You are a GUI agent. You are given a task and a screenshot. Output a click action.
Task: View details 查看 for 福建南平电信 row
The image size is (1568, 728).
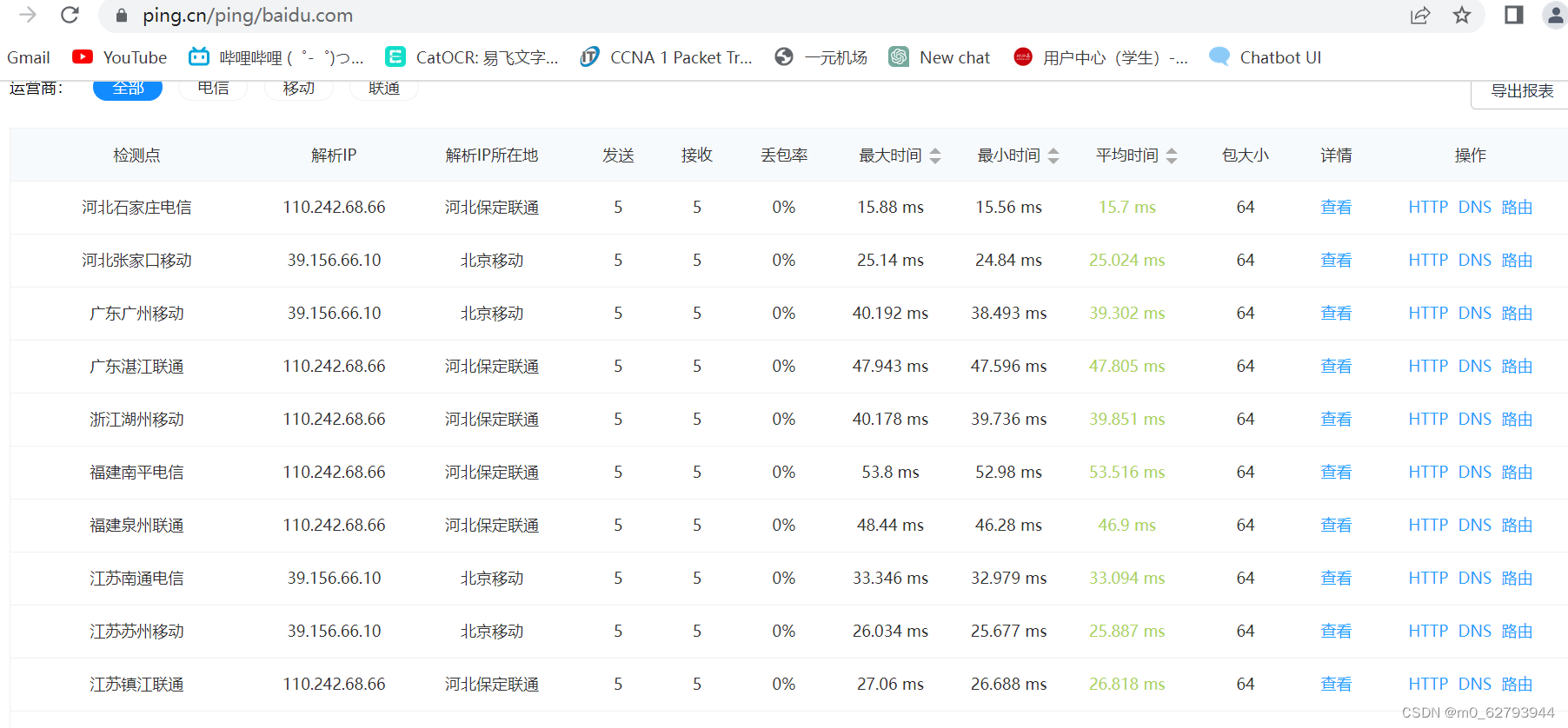click(1336, 473)
